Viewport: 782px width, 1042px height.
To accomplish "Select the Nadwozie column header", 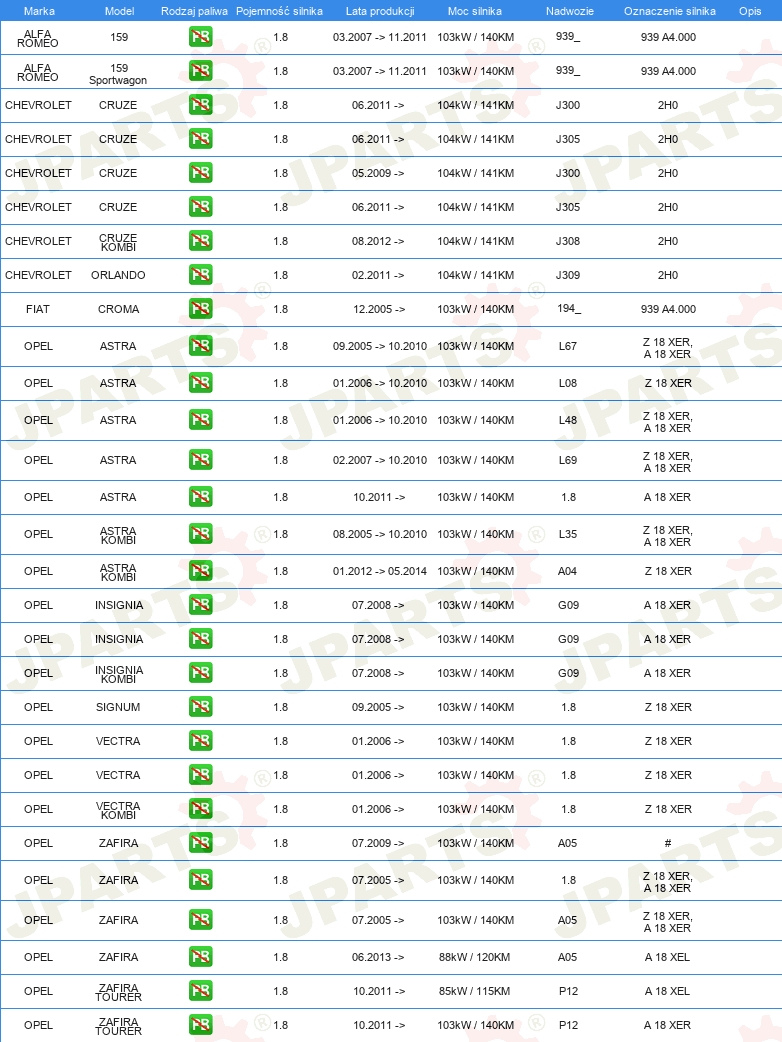I will pos(569,11).
